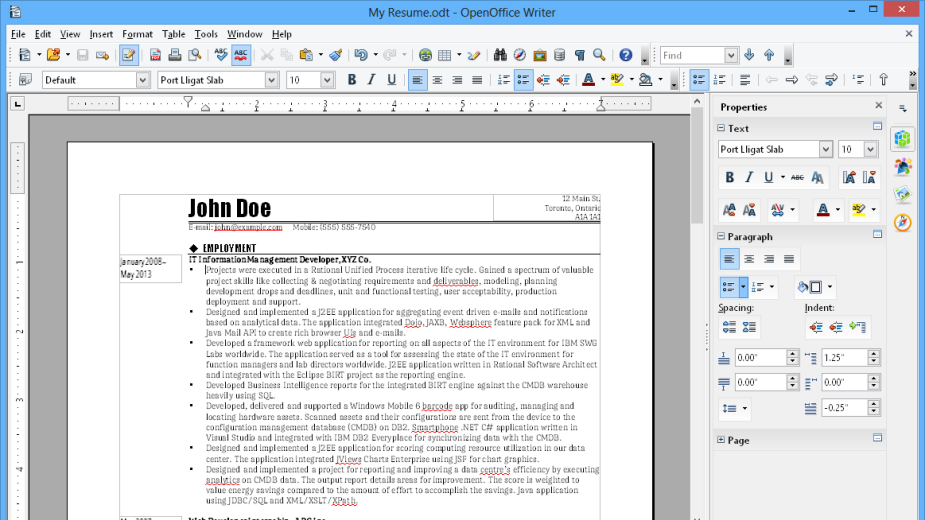925x520 pixels.
Task: Open the paragraph style dropdown showing Default
Action: pos(144,80)
